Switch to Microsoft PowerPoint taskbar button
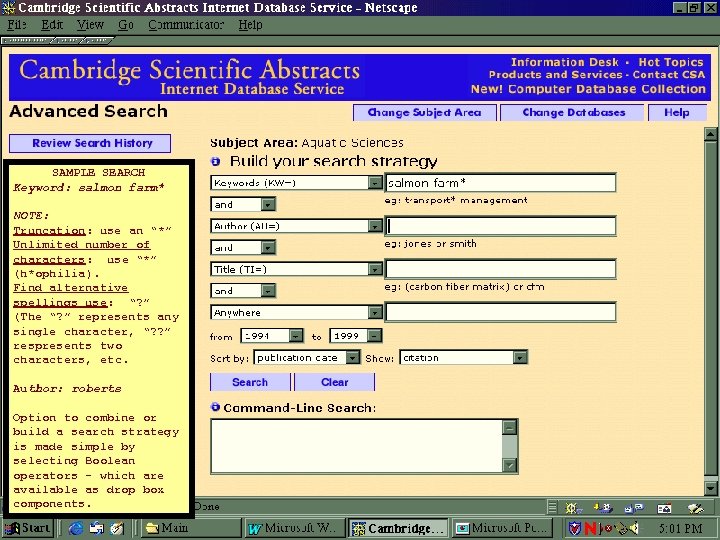The width and height of the screenshot is (720, 540). coord(501,529)
